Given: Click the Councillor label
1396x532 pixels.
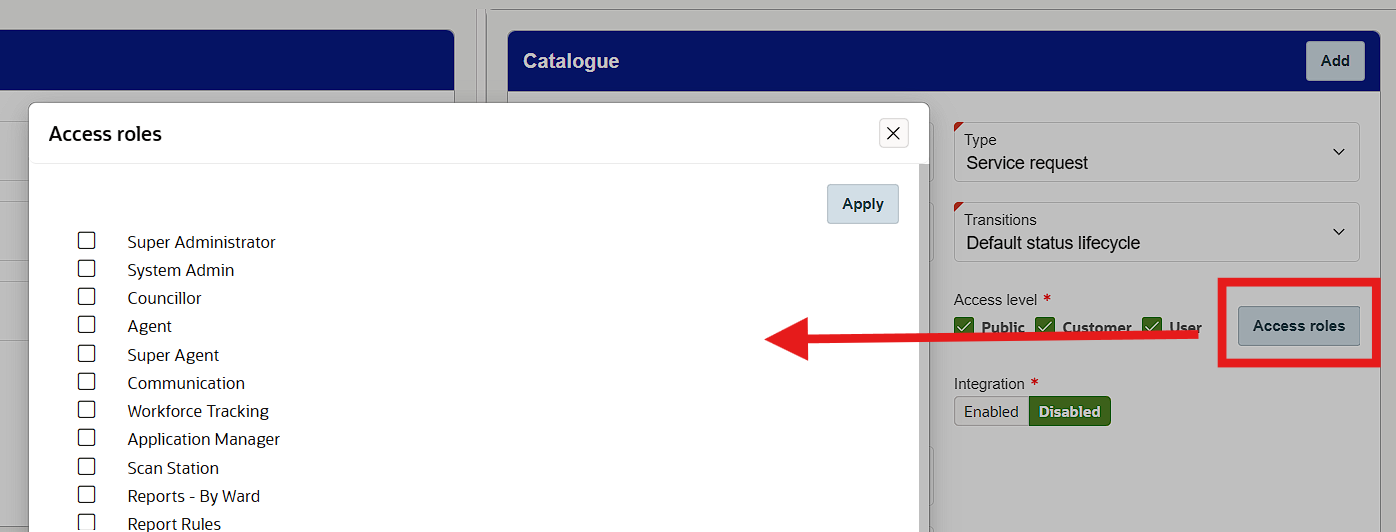Looking at the screenshot, I should [x=164, y=298].
